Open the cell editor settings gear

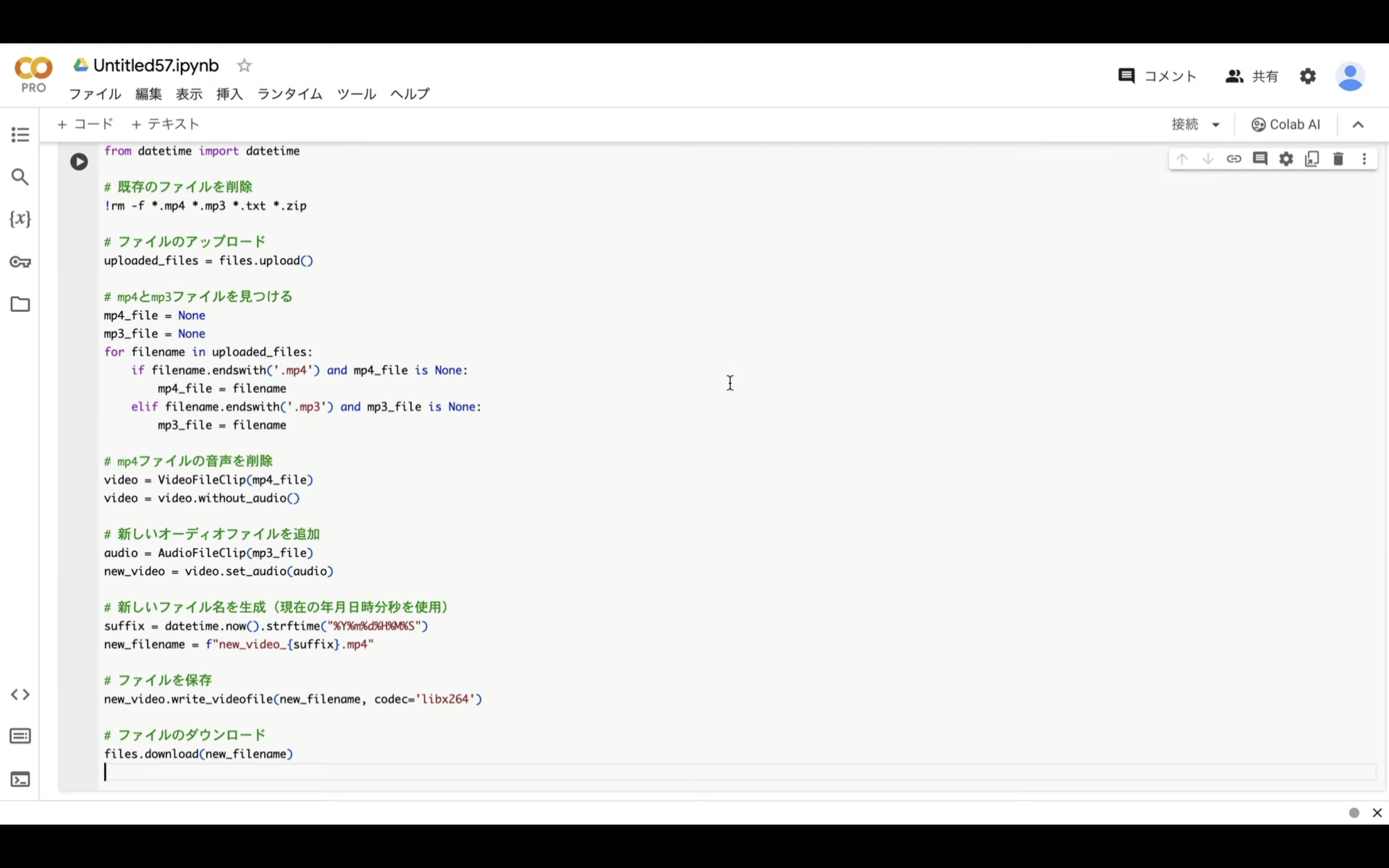tap(1286, 159)
